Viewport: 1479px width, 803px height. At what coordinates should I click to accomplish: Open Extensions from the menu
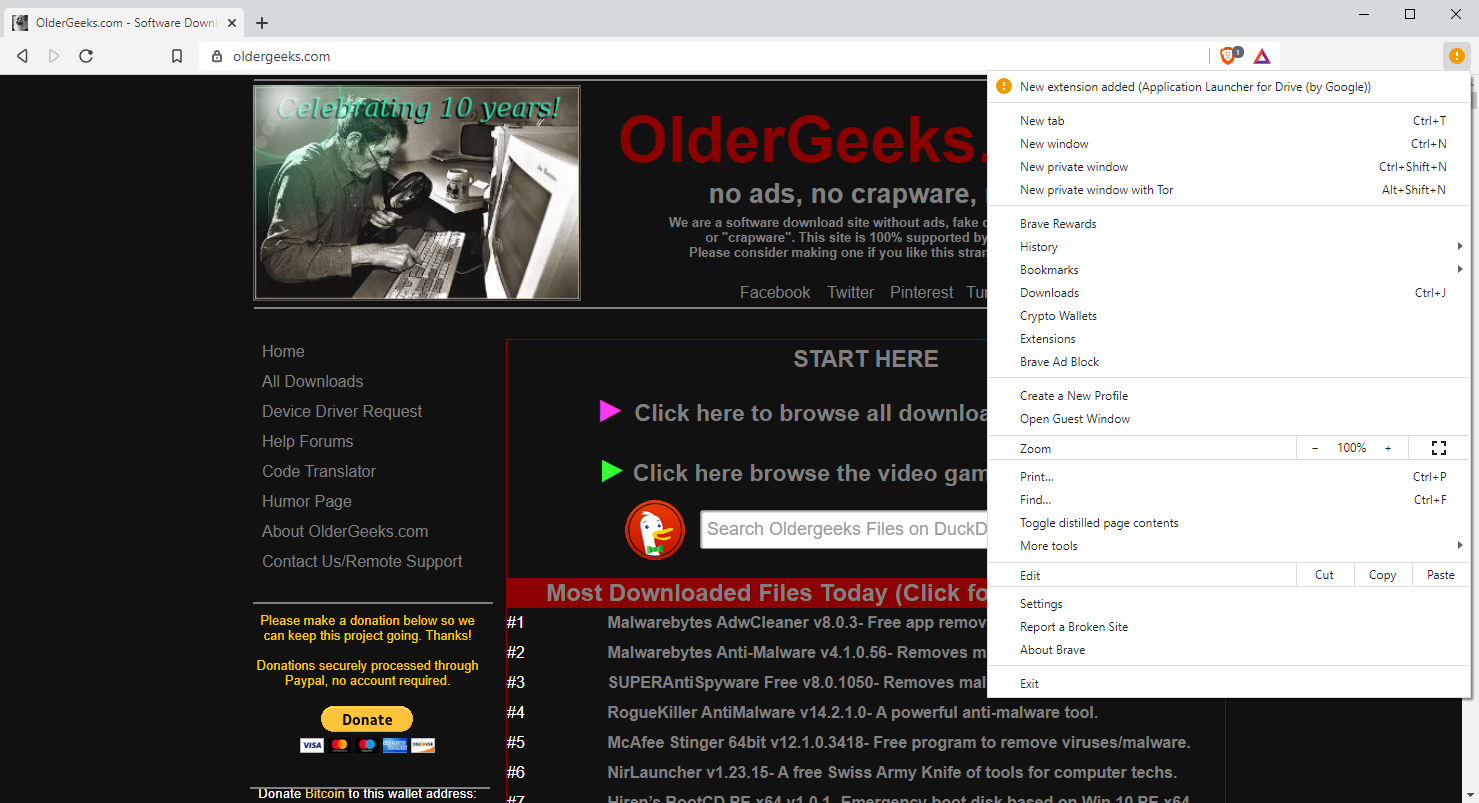coord(1229,339)
